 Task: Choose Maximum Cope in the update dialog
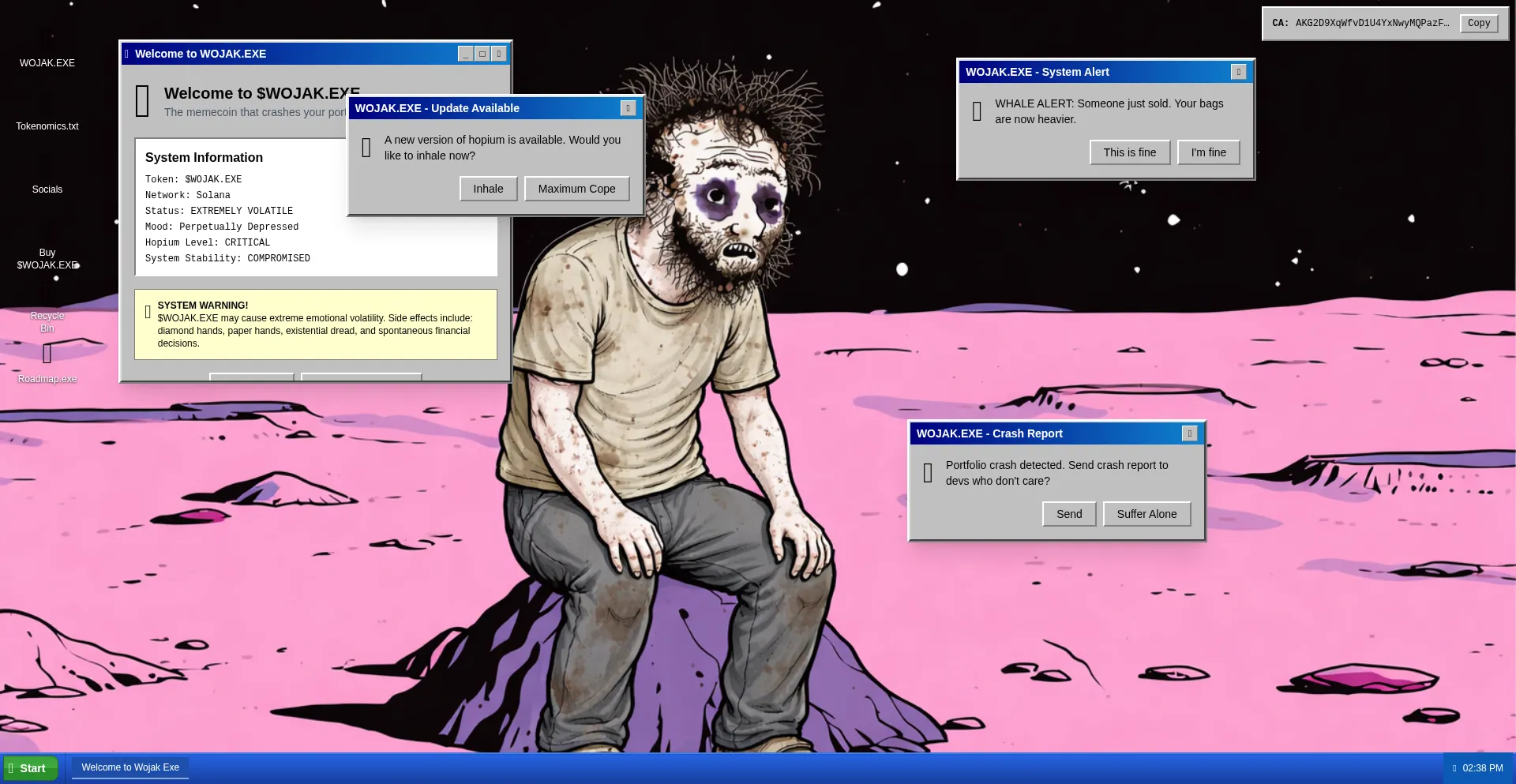(576, 189)
